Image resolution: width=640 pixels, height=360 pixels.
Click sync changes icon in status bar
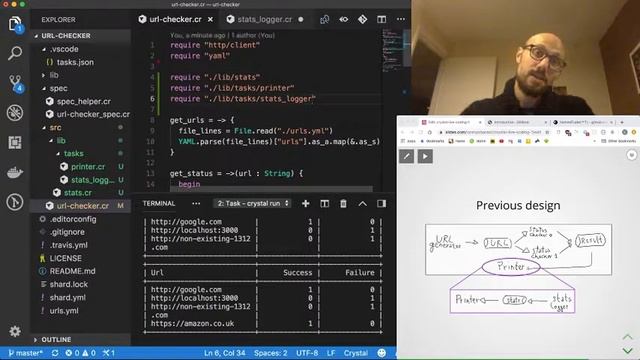tap(55, 353)
